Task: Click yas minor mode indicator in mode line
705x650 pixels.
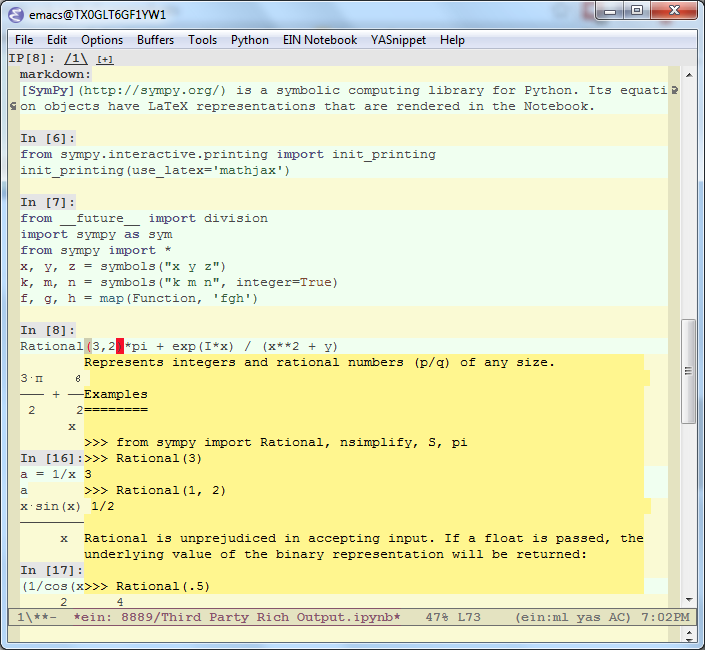Action: pyautogui.click(x=588, y=618)
